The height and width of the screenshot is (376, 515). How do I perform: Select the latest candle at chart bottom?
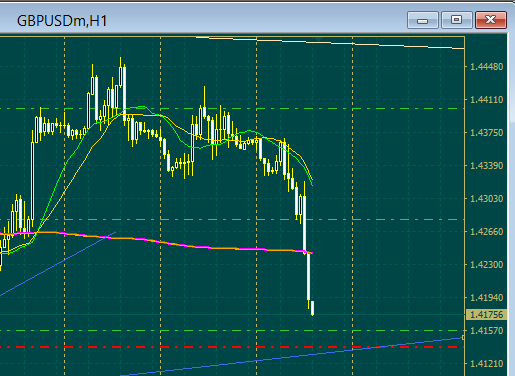coord(312,308)
